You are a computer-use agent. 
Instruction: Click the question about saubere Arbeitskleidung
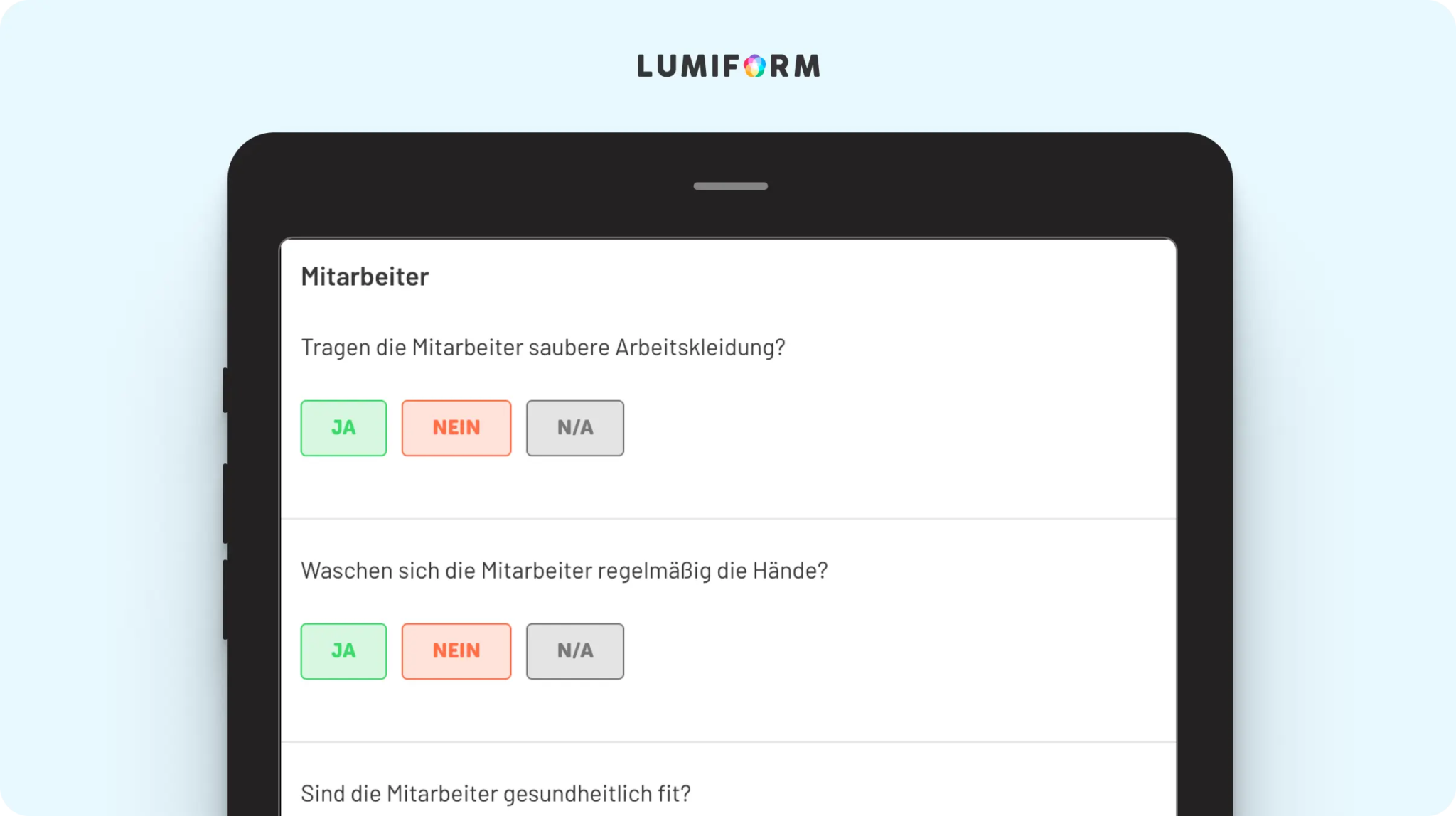point(543,348)
